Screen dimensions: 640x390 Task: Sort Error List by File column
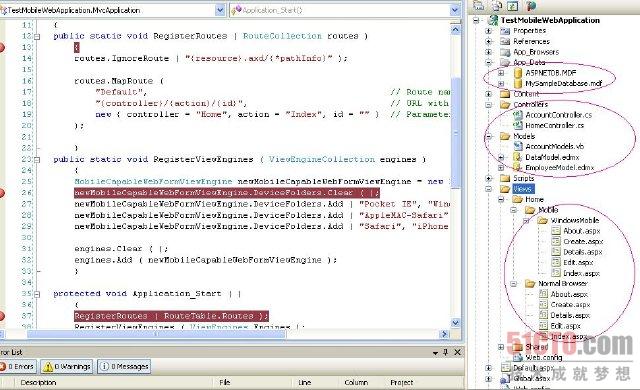225,382
